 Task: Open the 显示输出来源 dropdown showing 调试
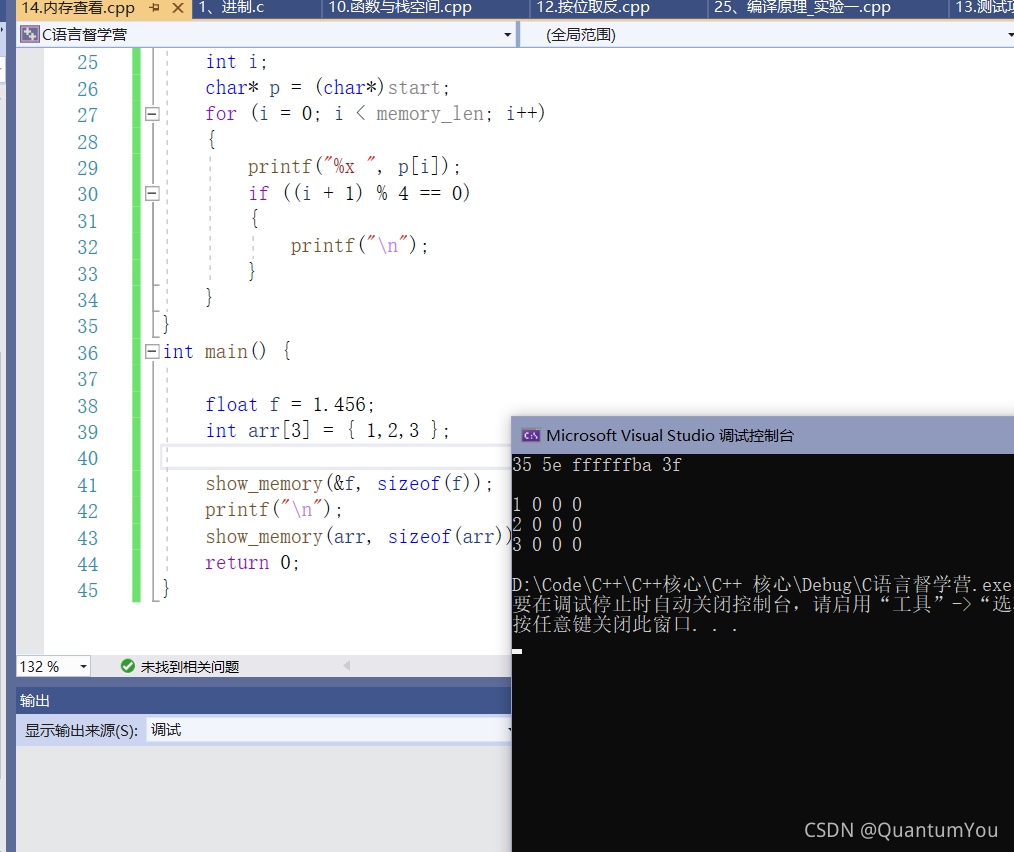pos(329,730)
